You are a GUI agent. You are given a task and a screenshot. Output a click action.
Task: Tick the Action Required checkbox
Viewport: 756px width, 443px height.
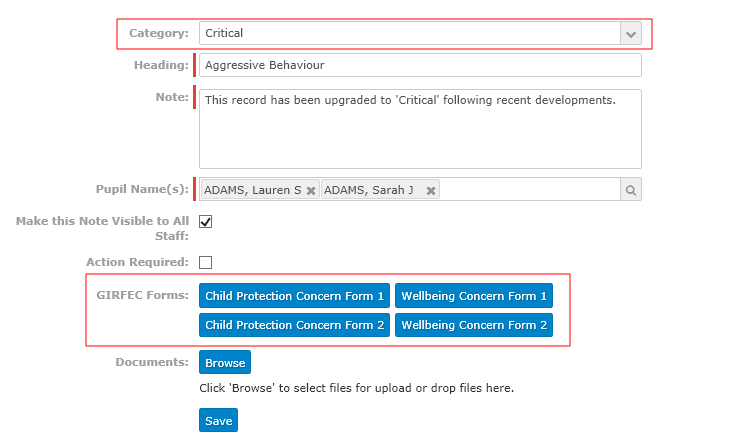point(205,262)
